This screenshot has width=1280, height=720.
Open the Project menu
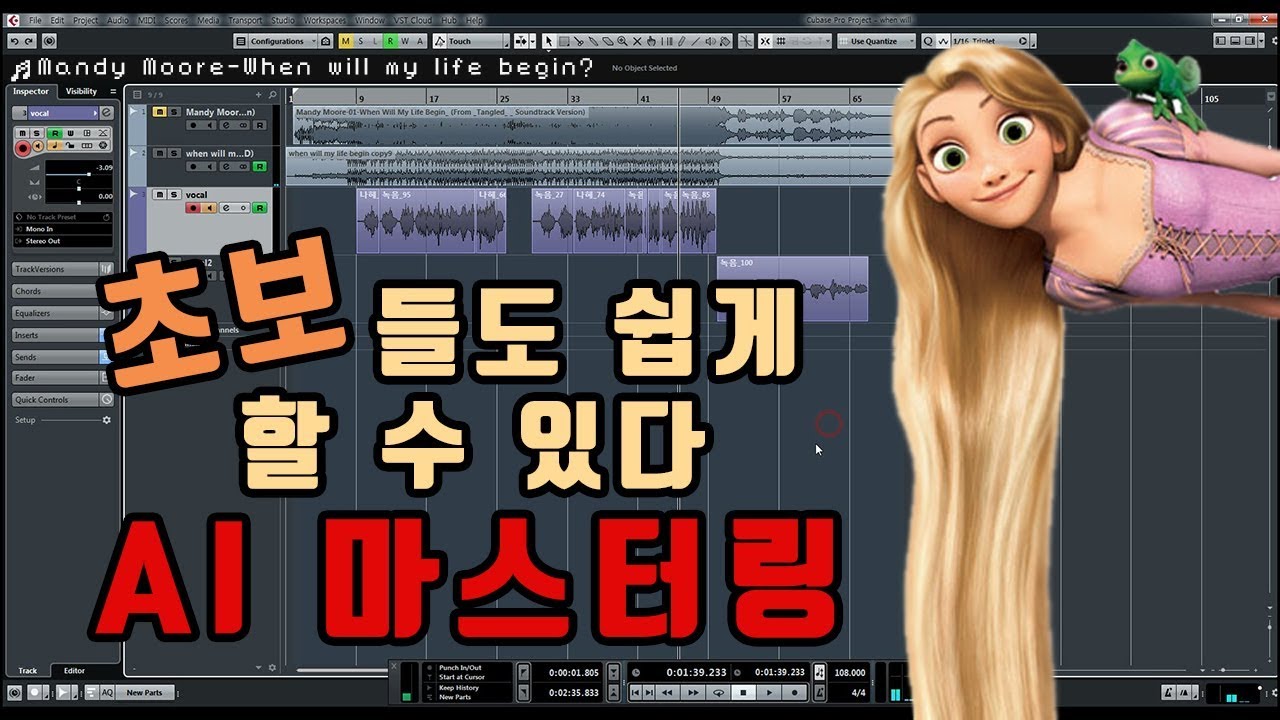85,20
